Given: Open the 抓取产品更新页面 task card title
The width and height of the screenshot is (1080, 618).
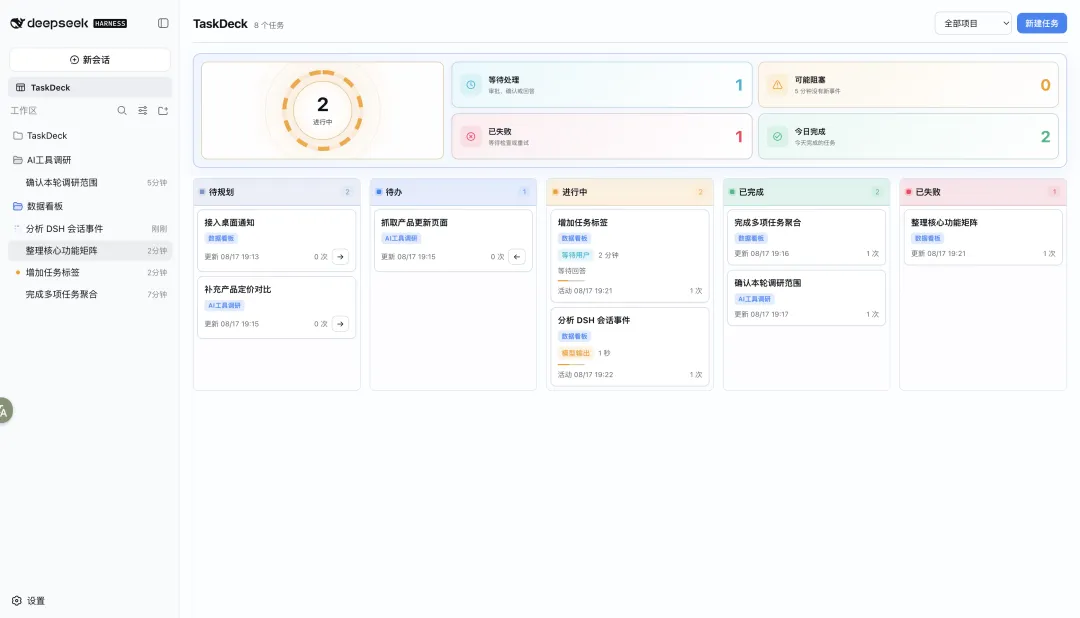Looking at the screenshot, I should click(x=415, y=223).
